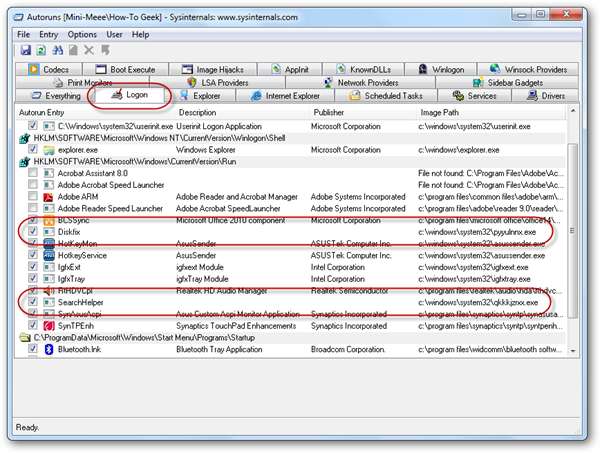Viewport: 600px width, 453px height.
Task: Click the Bluetooth.lnk entry icon
Action: click(x=48, y=351)
